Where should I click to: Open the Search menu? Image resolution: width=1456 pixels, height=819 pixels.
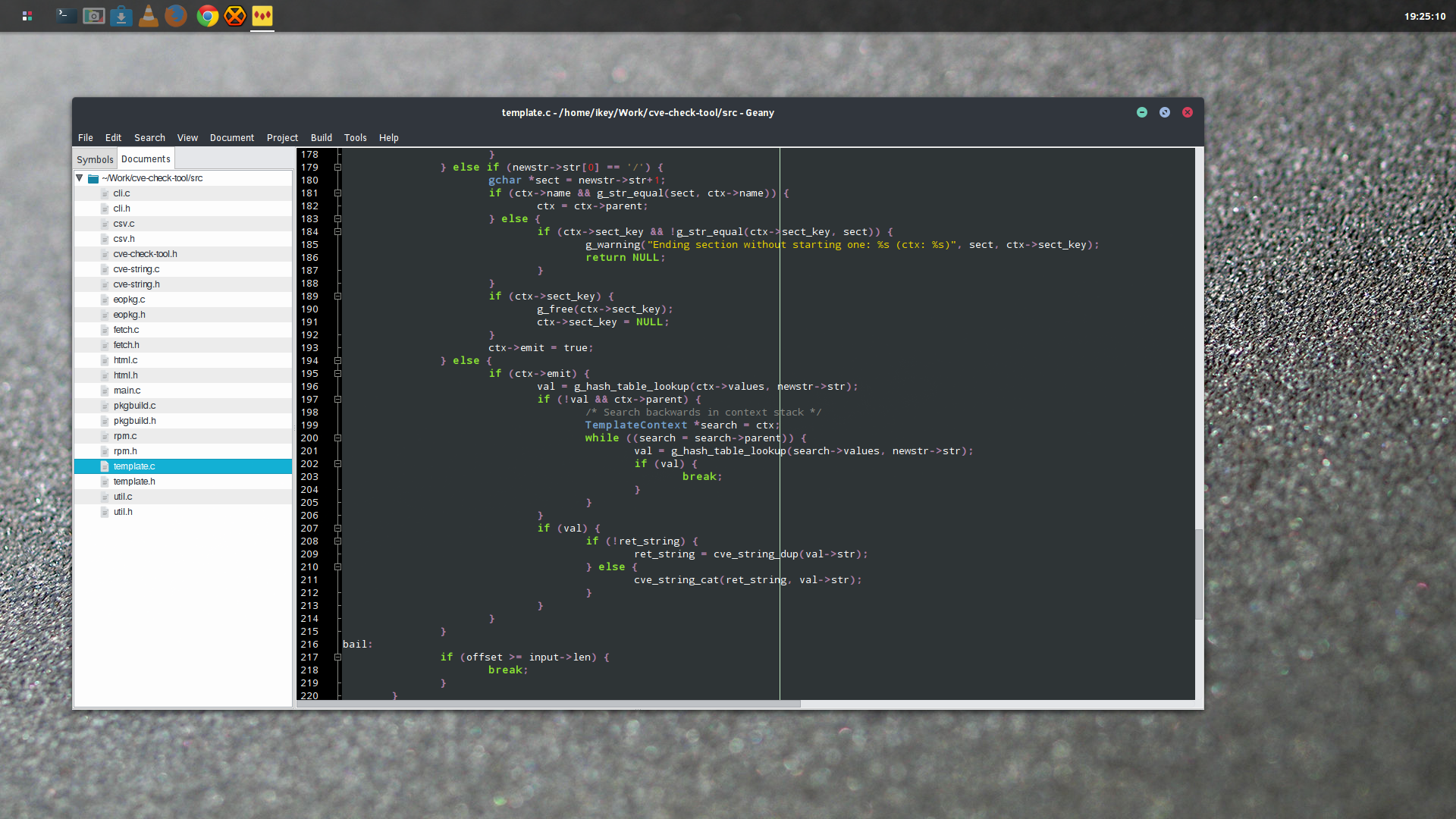(150, 138)
